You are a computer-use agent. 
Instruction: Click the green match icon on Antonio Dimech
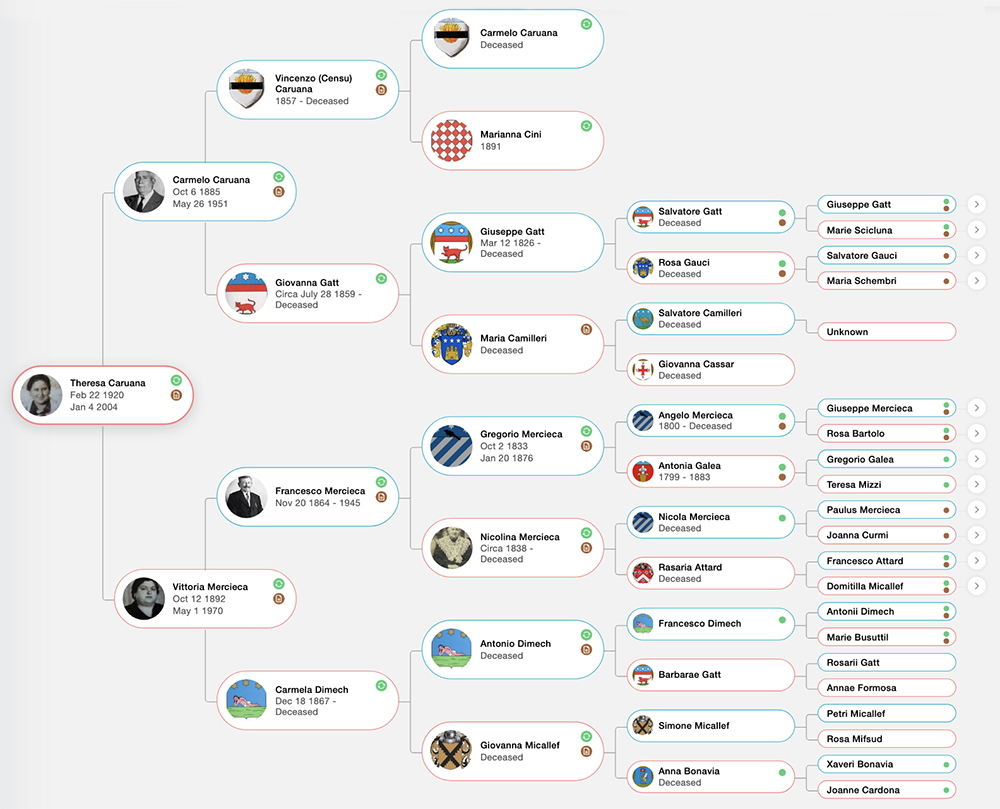(586, 635)
